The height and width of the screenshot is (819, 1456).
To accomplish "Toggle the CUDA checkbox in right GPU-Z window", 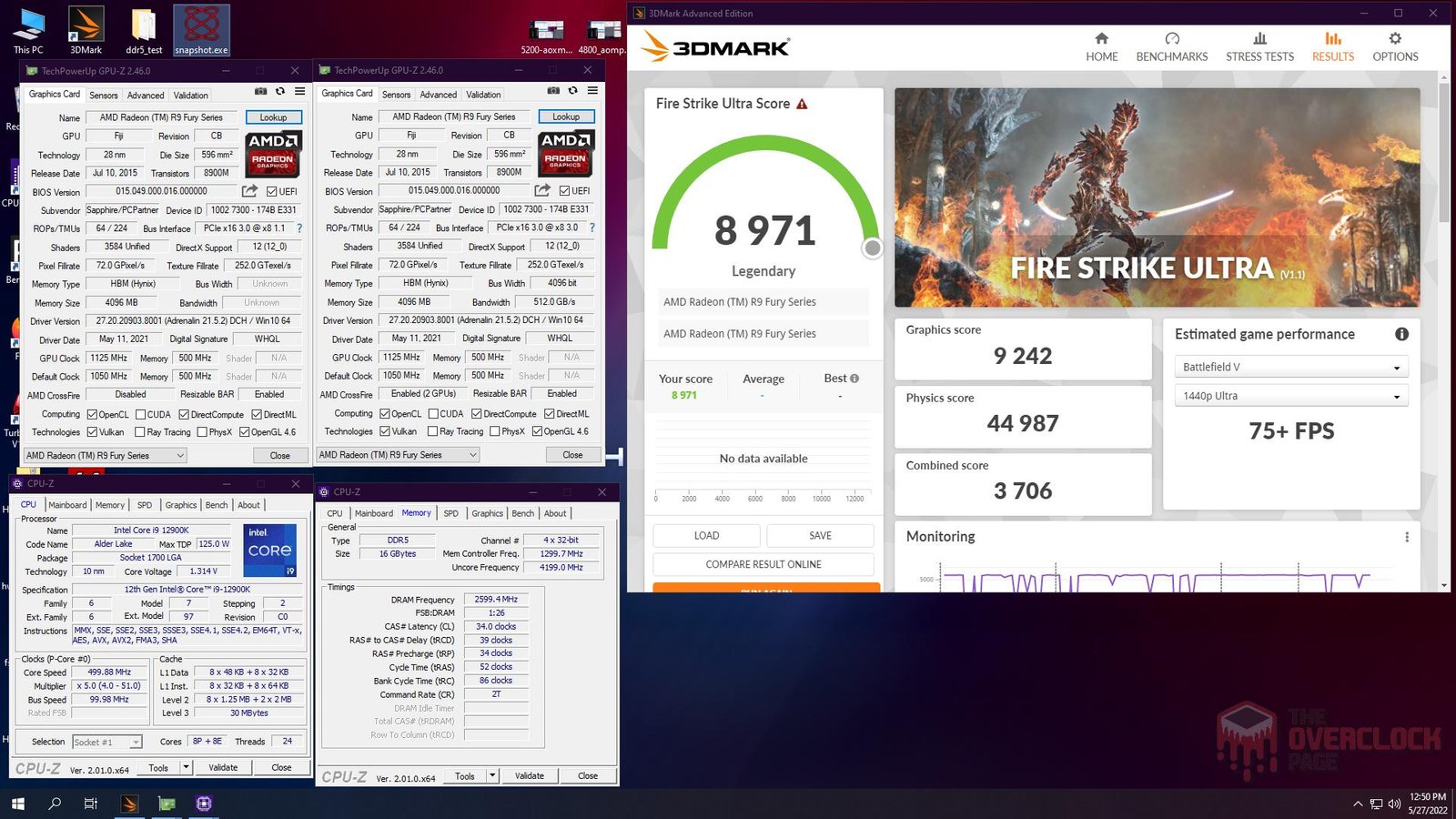I will click(x=433, y=414).
